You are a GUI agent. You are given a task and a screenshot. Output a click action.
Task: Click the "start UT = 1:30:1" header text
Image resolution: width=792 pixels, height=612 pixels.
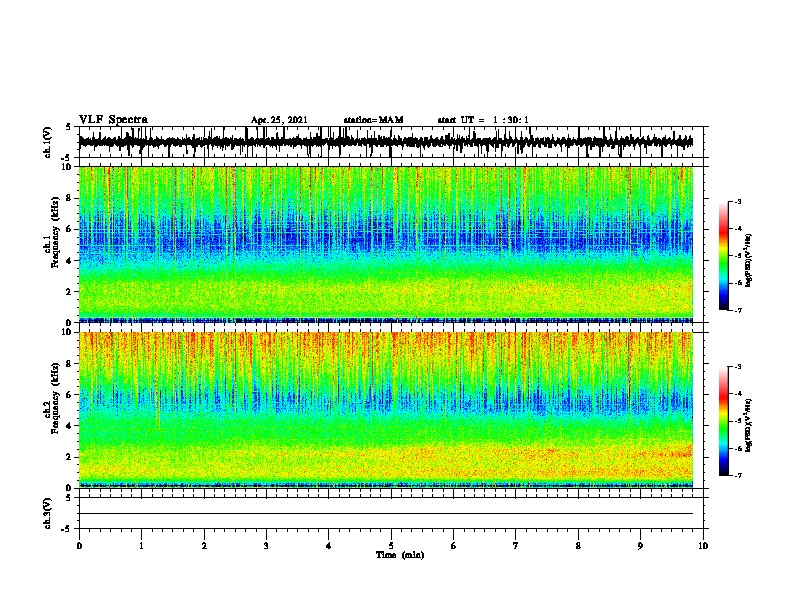click(x=483, y=120)
